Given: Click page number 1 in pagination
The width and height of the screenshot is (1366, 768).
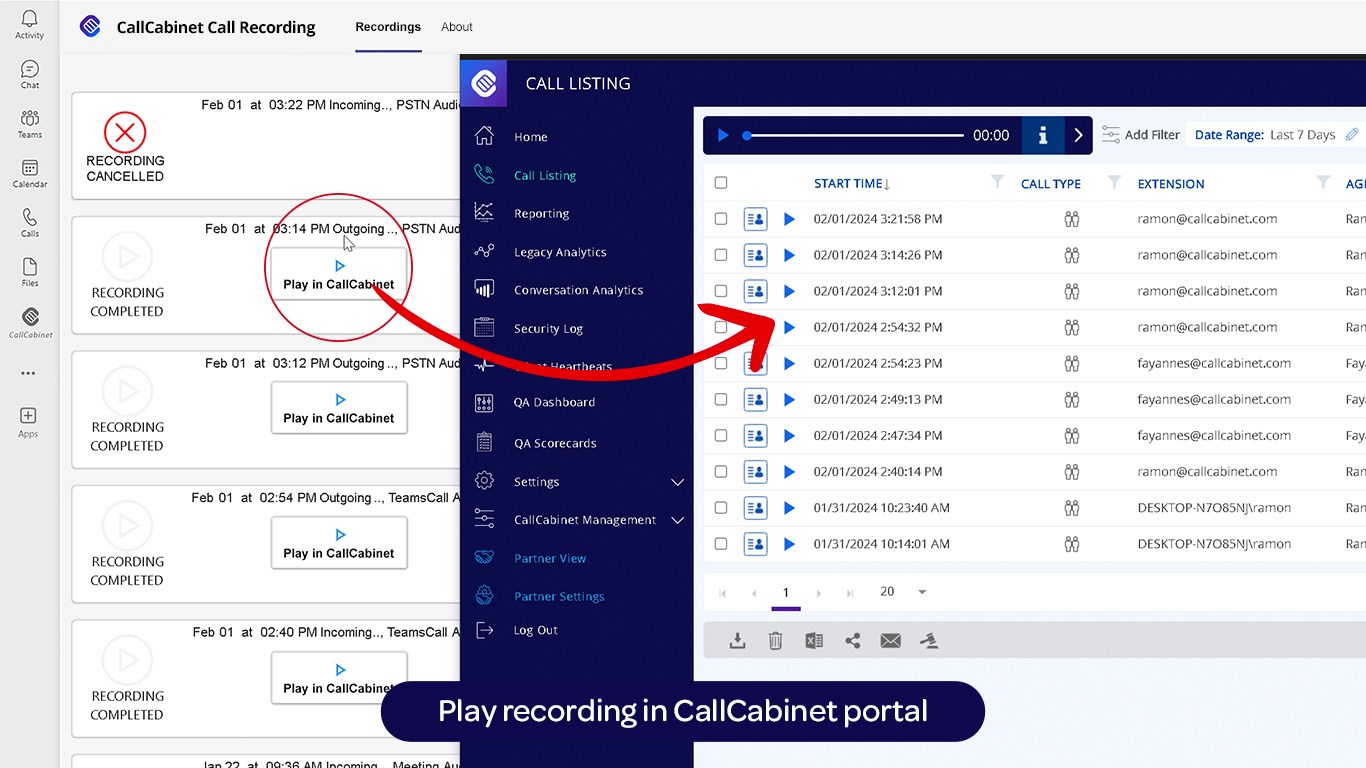Looking at the screenshot, I should pos(786,593).
